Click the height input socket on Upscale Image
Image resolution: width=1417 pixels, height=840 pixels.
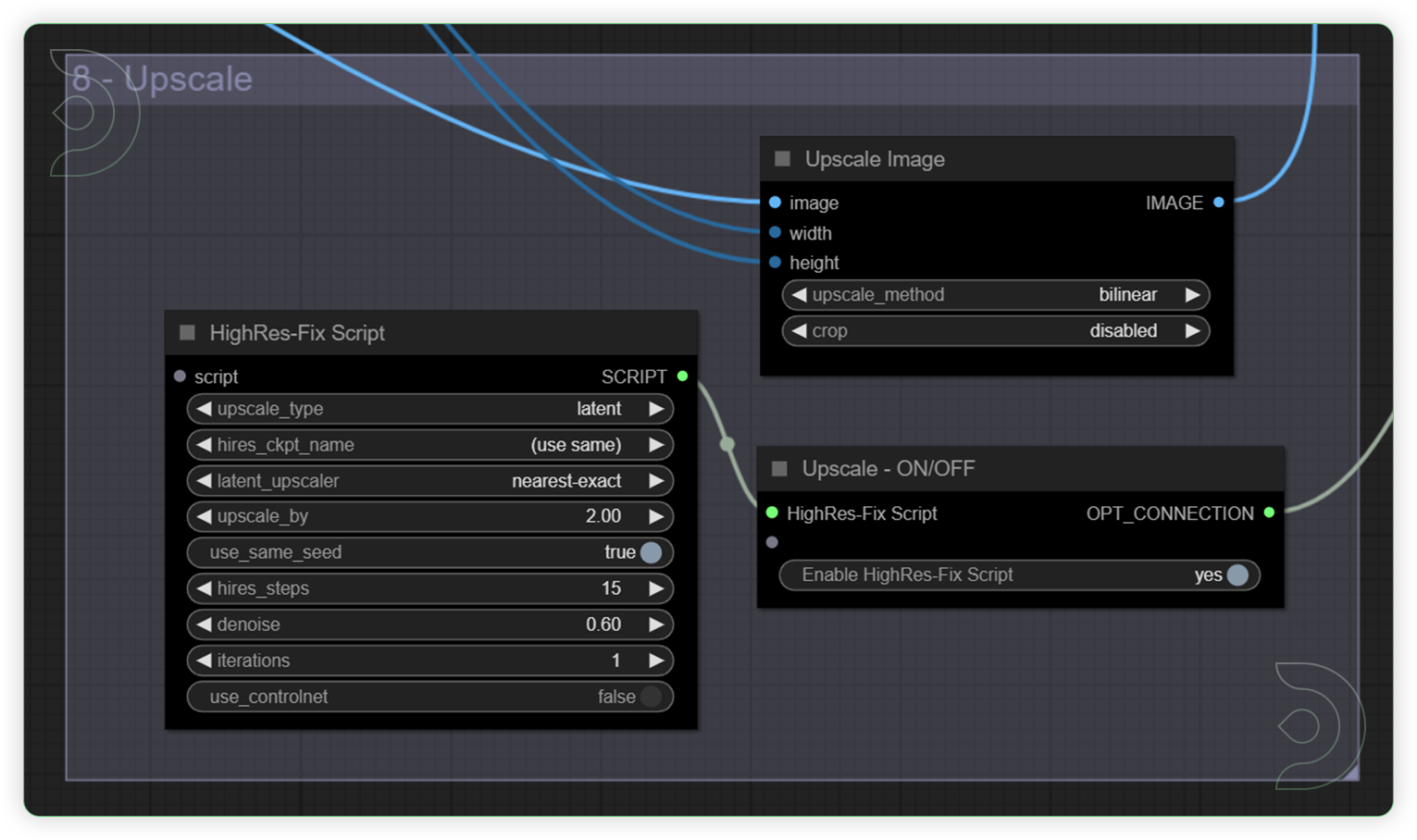[775, 263]
